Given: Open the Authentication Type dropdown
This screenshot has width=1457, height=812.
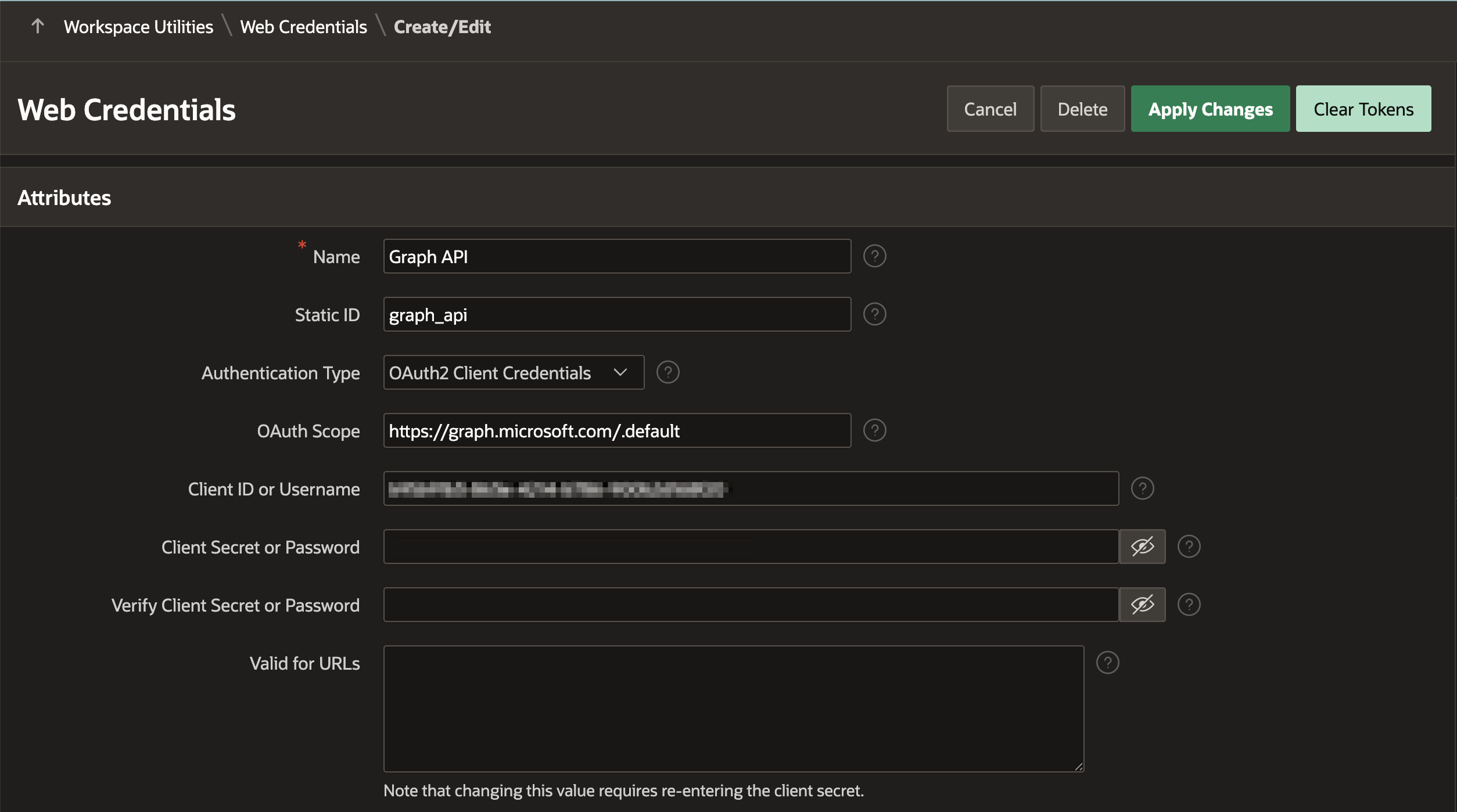Looking at the screenshot, I should click(514, 372).
